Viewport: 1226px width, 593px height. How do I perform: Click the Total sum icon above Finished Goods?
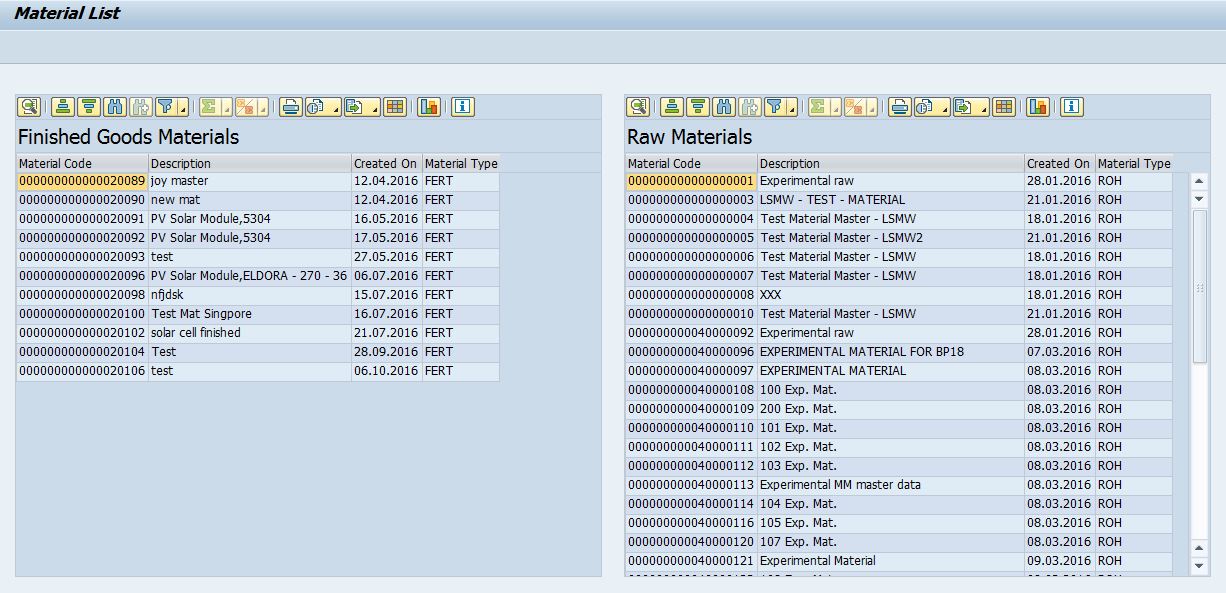pyautogui.click(x=209, y=107)
